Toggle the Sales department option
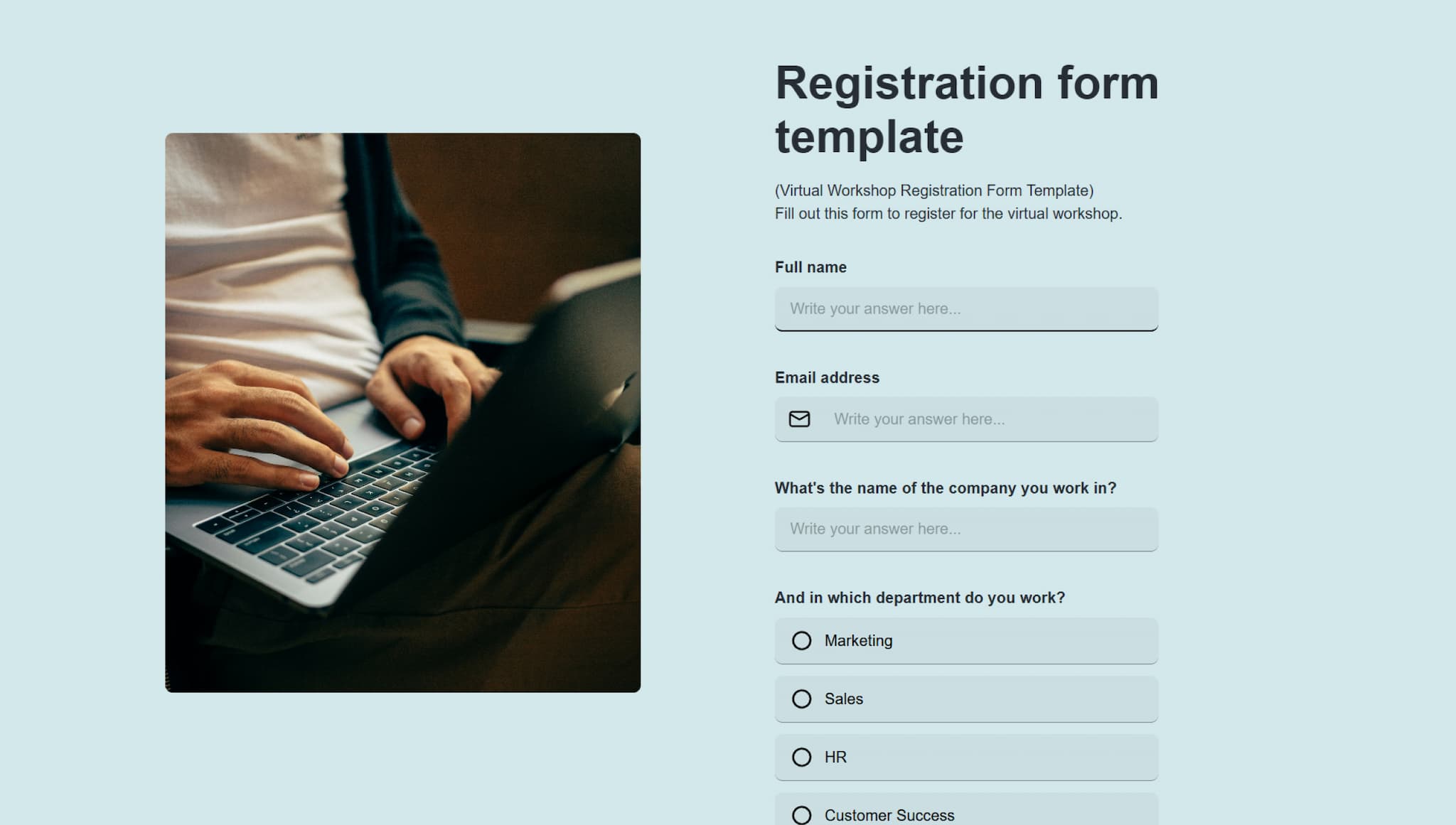The width and height of the screenshot is (1456, 825). coord(801,699)
